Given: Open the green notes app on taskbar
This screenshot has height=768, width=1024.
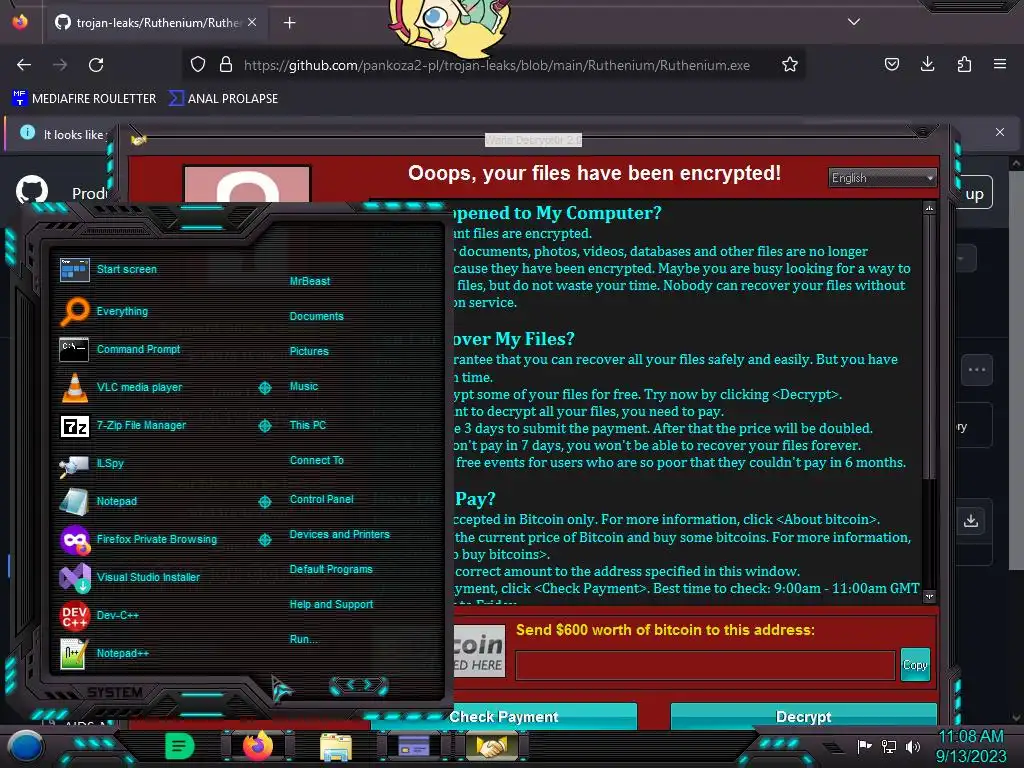Looking at the screenshot, I should (x=179, y=746).
